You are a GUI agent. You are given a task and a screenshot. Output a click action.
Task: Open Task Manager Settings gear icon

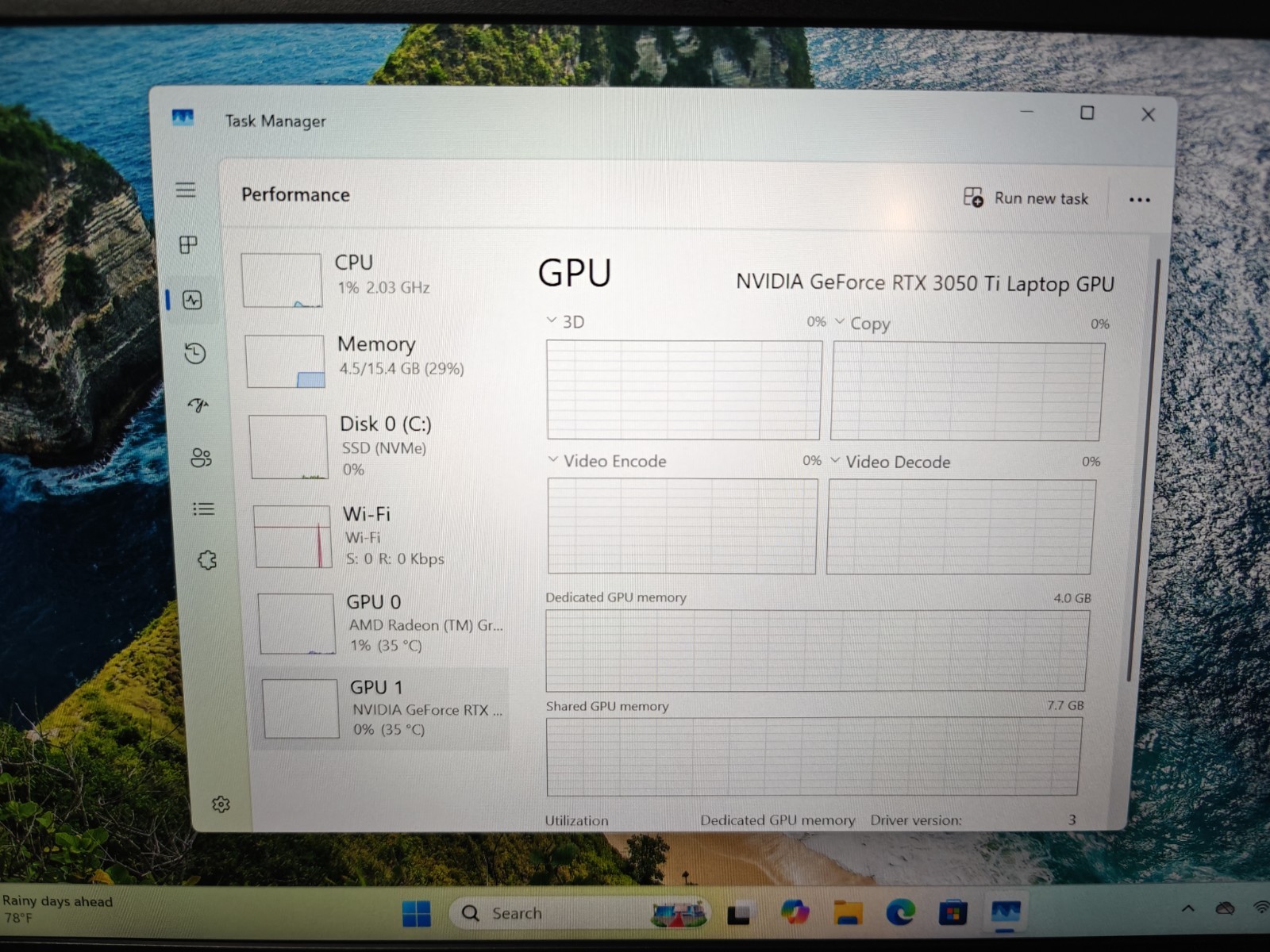click(221, 804)
